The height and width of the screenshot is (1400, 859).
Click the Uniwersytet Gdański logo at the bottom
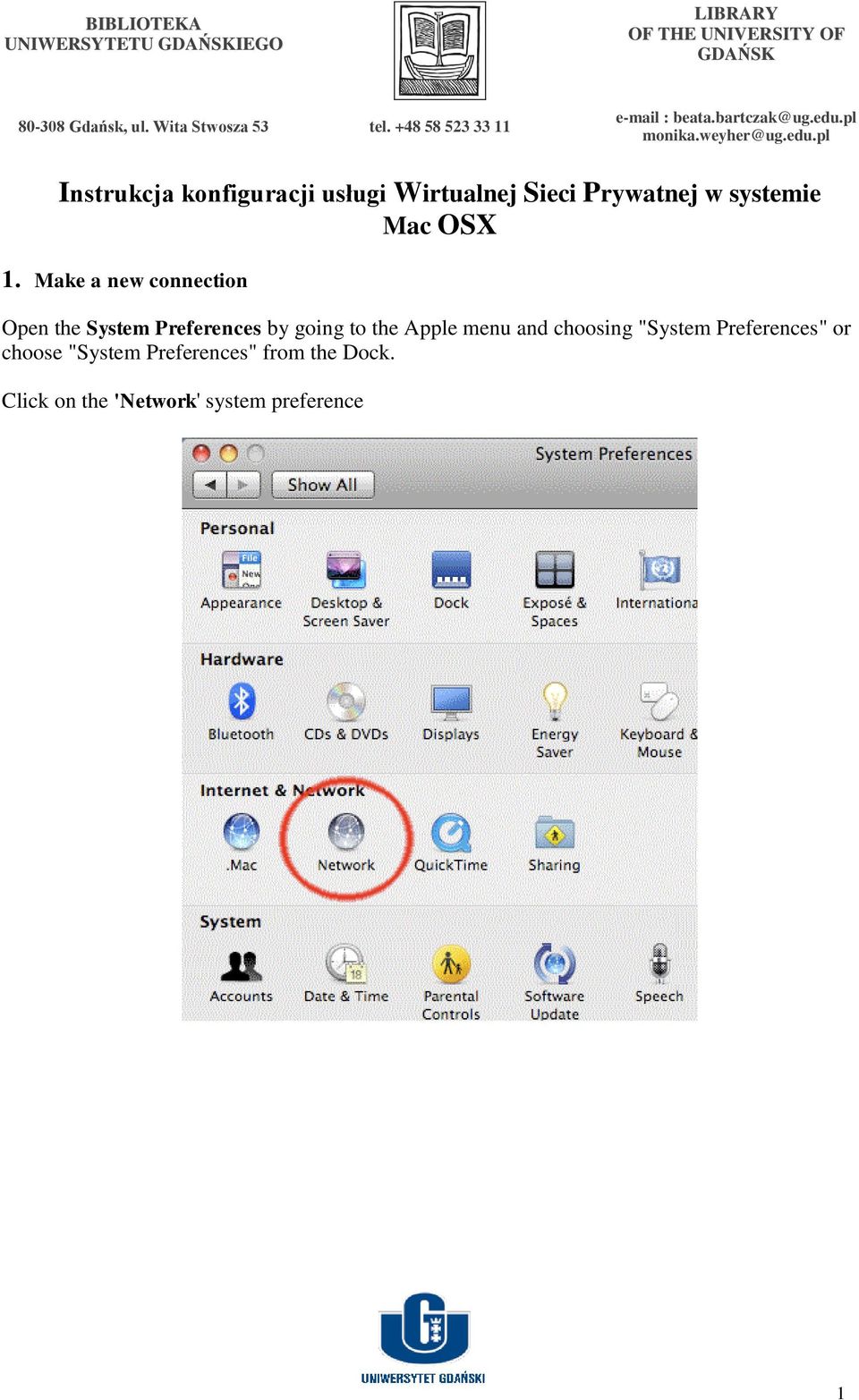pyautogui.click(x=423, y=1338)
